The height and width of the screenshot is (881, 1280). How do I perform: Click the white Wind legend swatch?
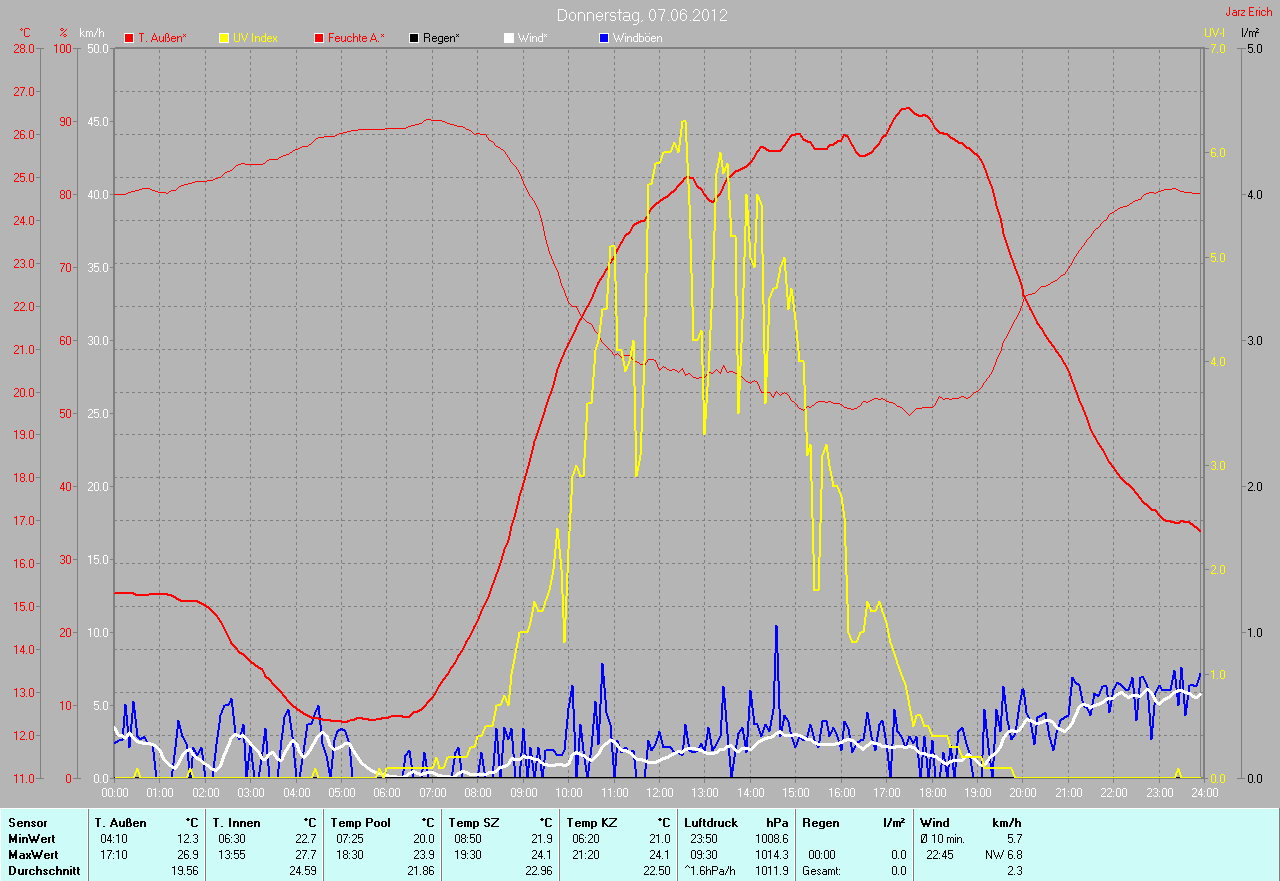click(509, 38)
